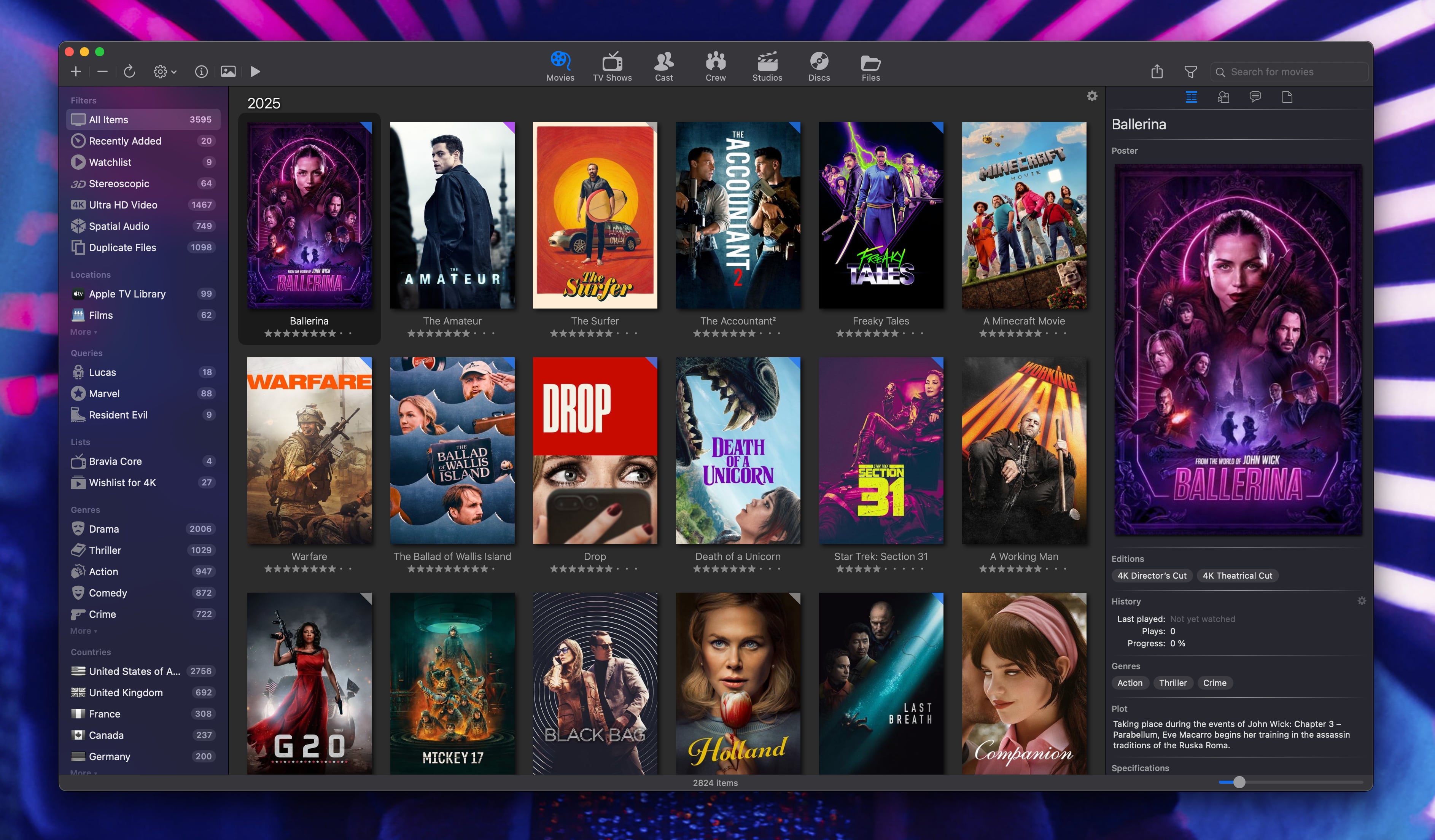Expand More under Locations

tap(83, 331)
